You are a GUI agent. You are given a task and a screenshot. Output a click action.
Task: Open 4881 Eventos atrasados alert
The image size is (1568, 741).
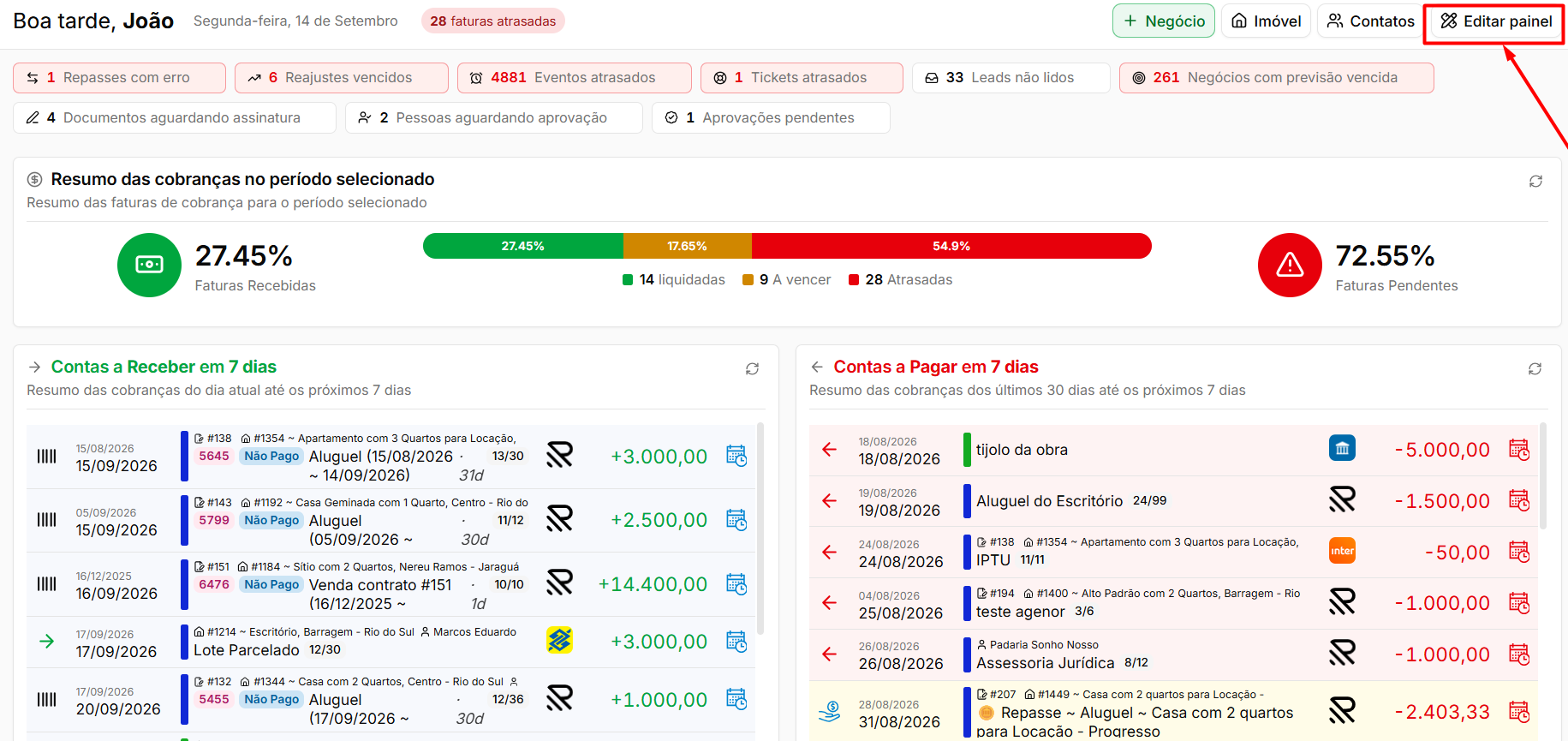574,78
